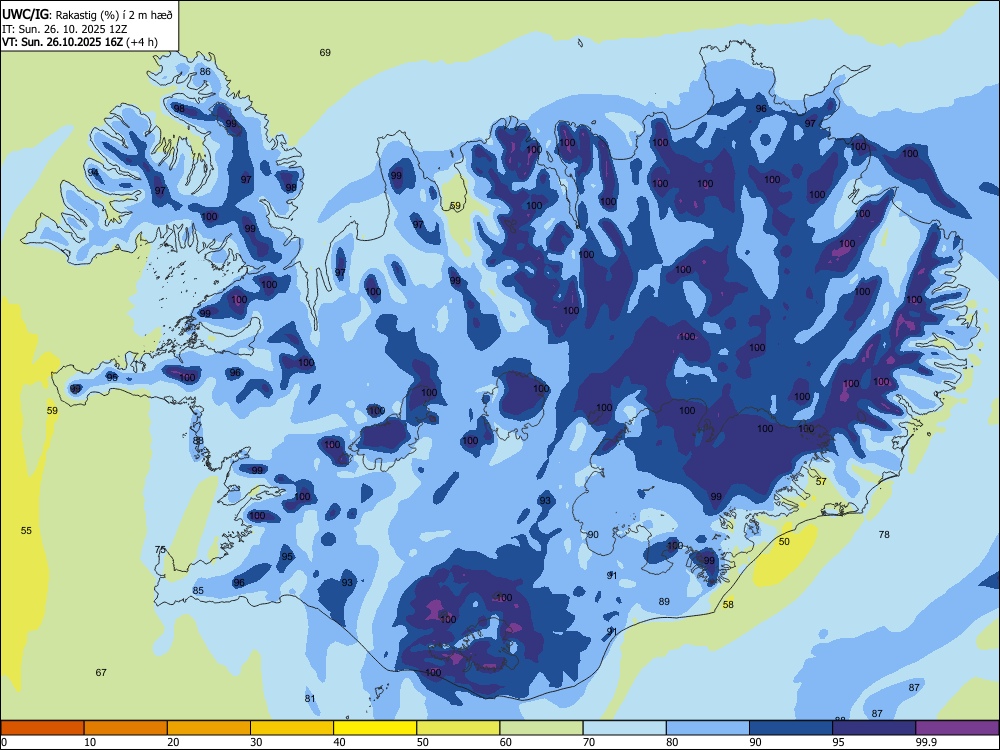This screenshot has width=1000, height=750.
Task: Click the '81' value off the south coast
Action: click(310, 698)
